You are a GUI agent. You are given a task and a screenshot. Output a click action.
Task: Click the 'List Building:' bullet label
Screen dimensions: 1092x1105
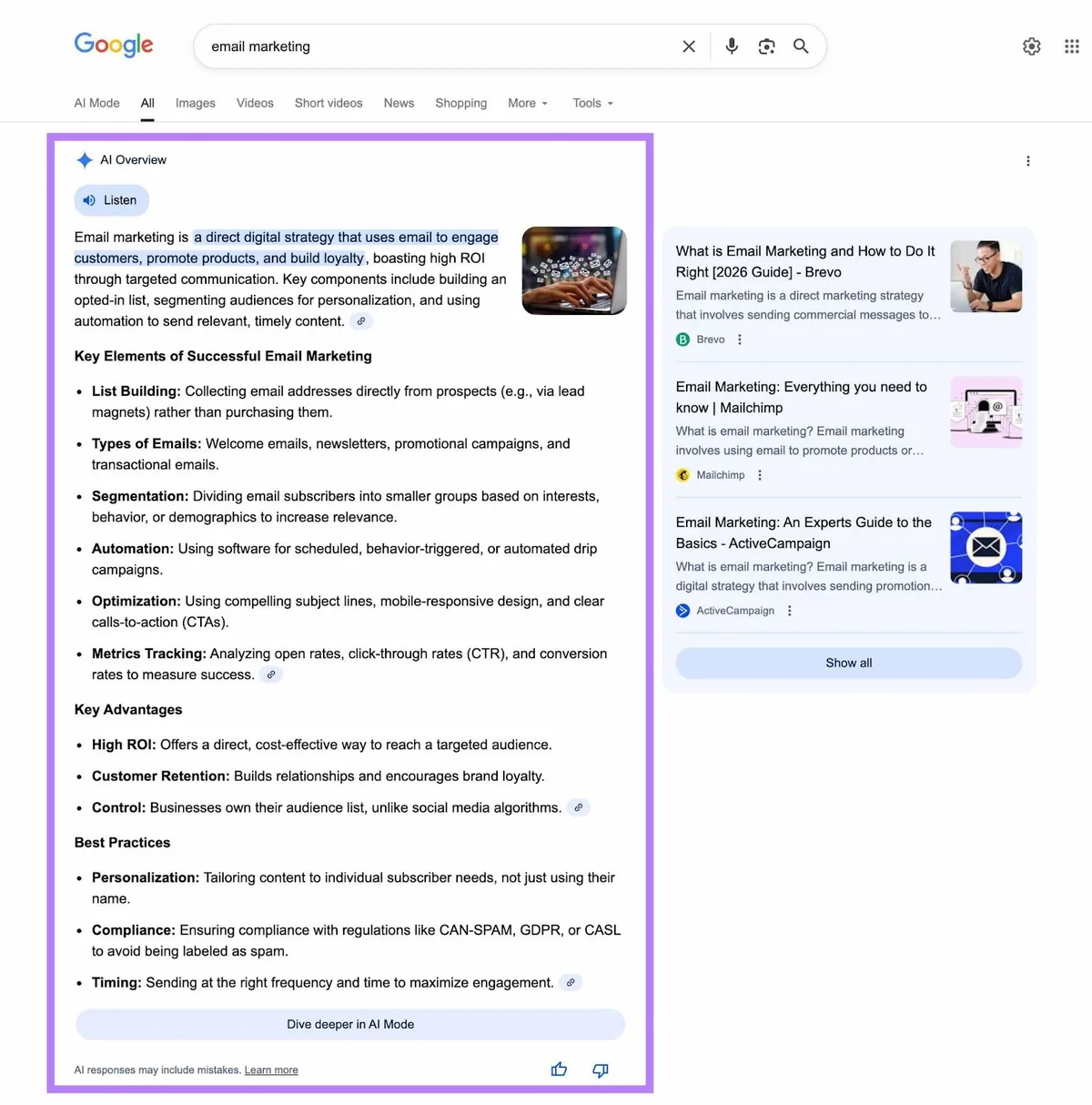(x=136, y=391)
